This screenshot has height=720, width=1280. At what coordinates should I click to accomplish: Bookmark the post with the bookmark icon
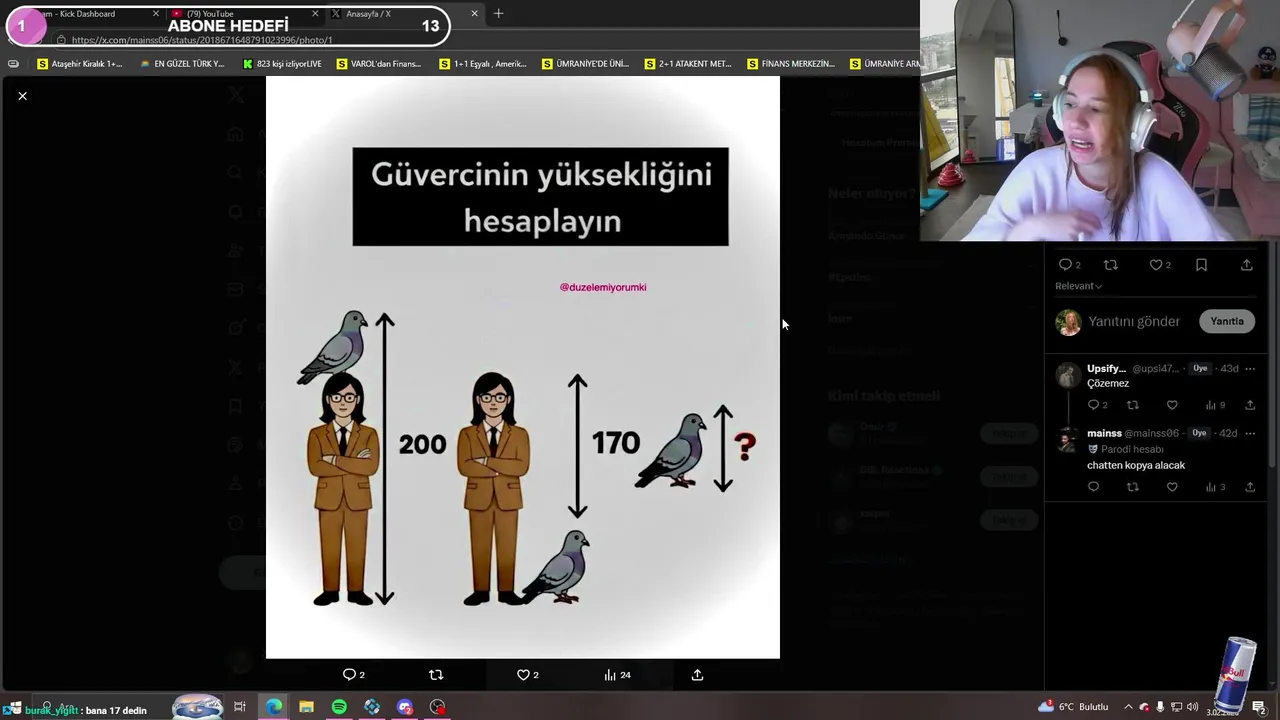click(1202, 265)
